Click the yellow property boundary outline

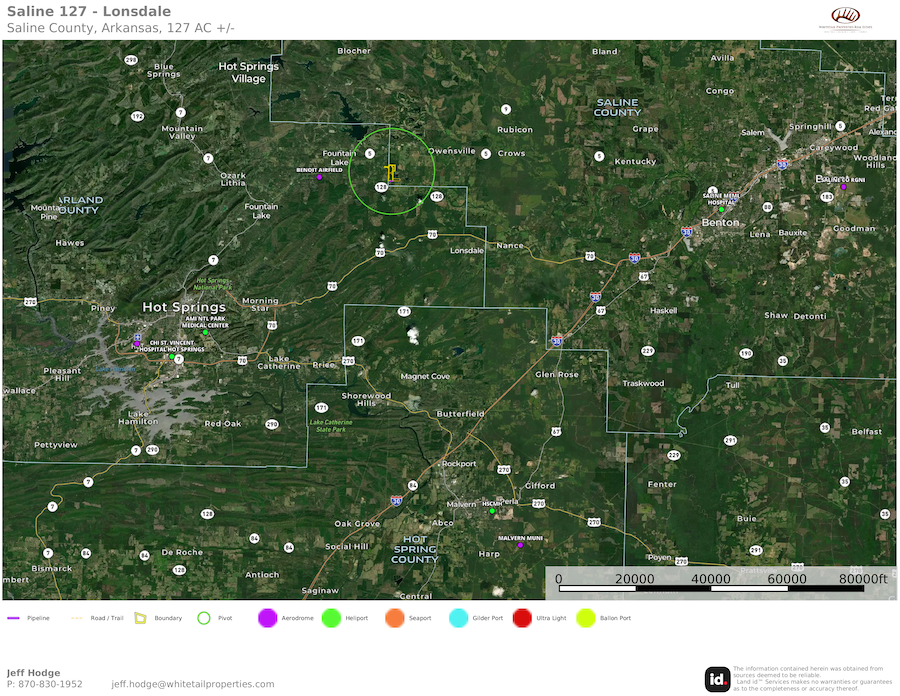[x=392, y=172]
